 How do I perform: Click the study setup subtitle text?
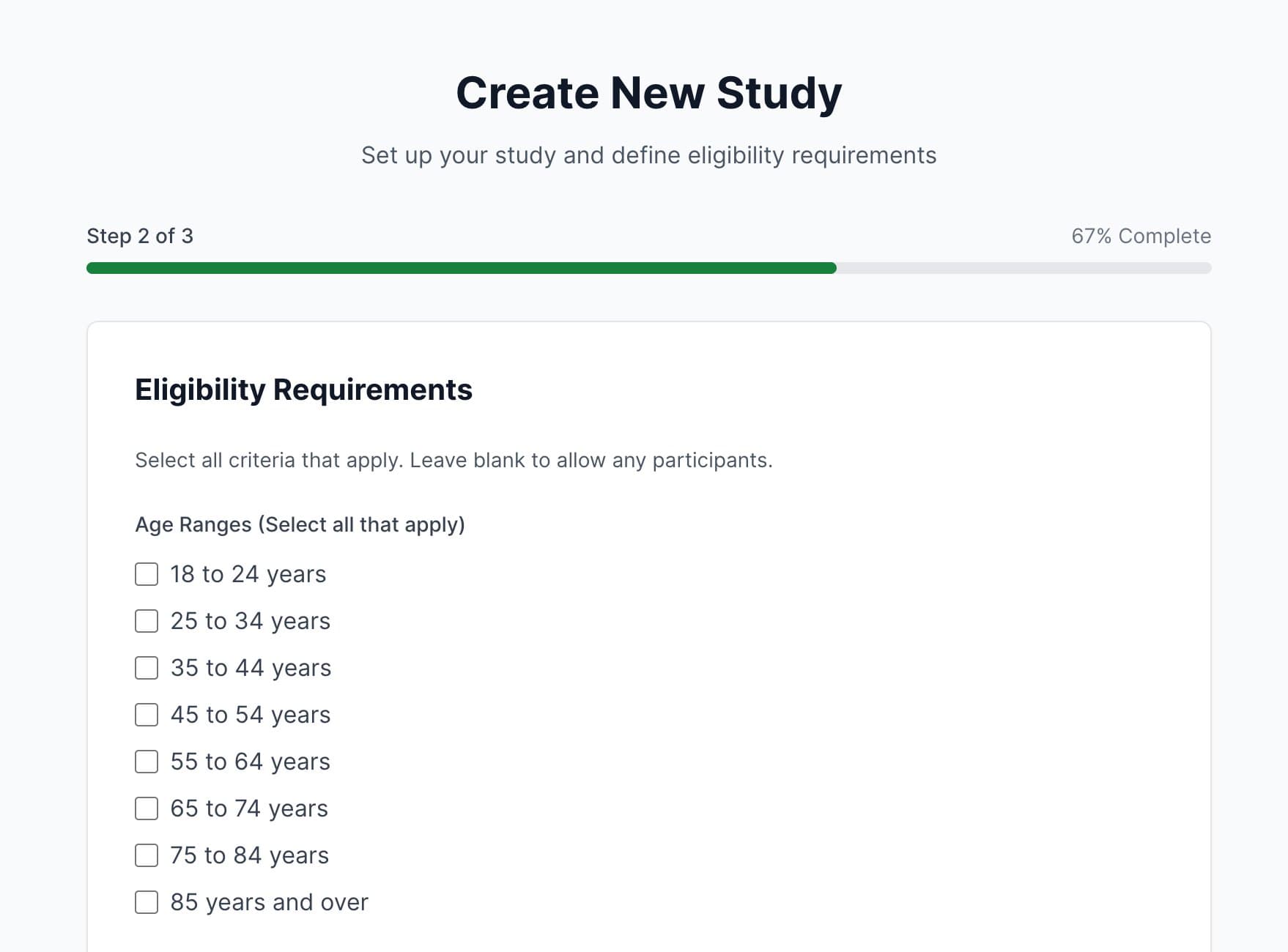649,155
